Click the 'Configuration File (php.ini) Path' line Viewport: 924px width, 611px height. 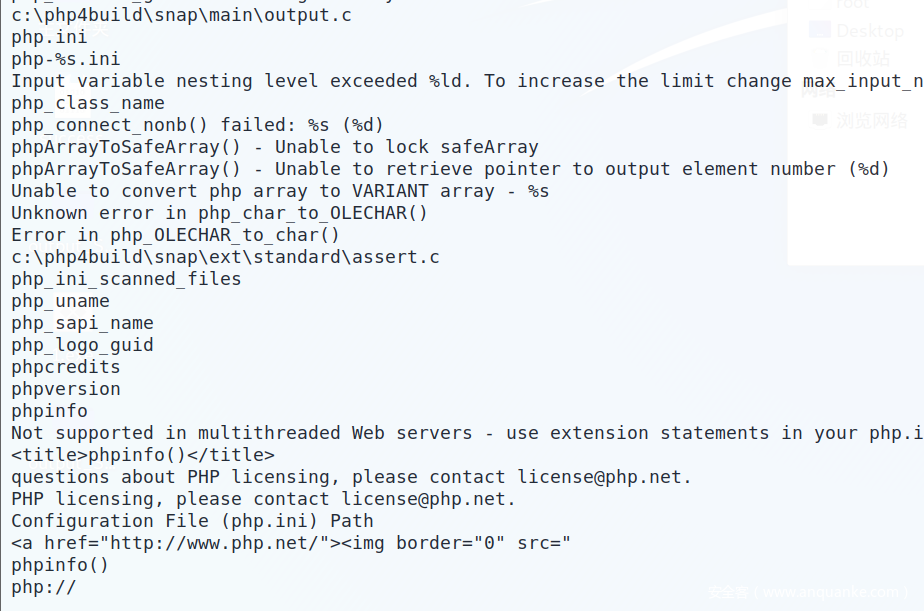tap(192, 521)
